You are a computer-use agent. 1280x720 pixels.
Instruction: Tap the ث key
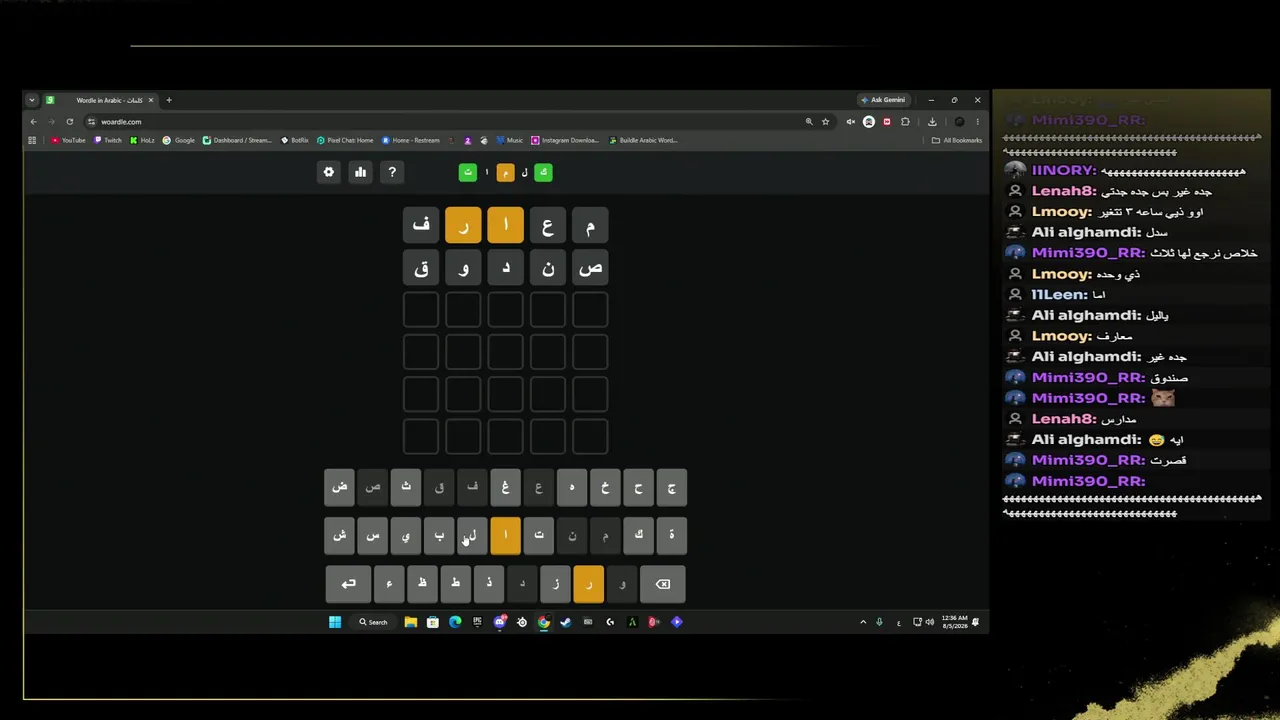(406, 487)
